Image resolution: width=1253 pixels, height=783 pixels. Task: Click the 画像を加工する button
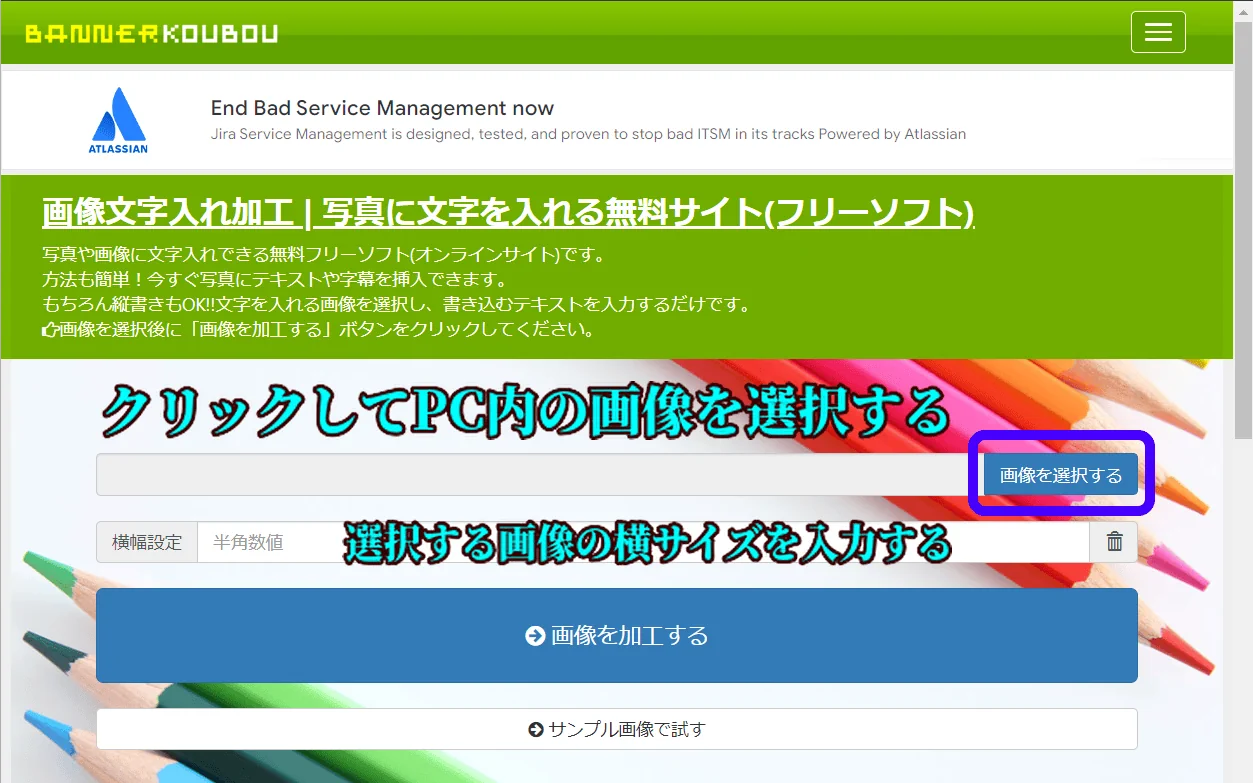617,635
